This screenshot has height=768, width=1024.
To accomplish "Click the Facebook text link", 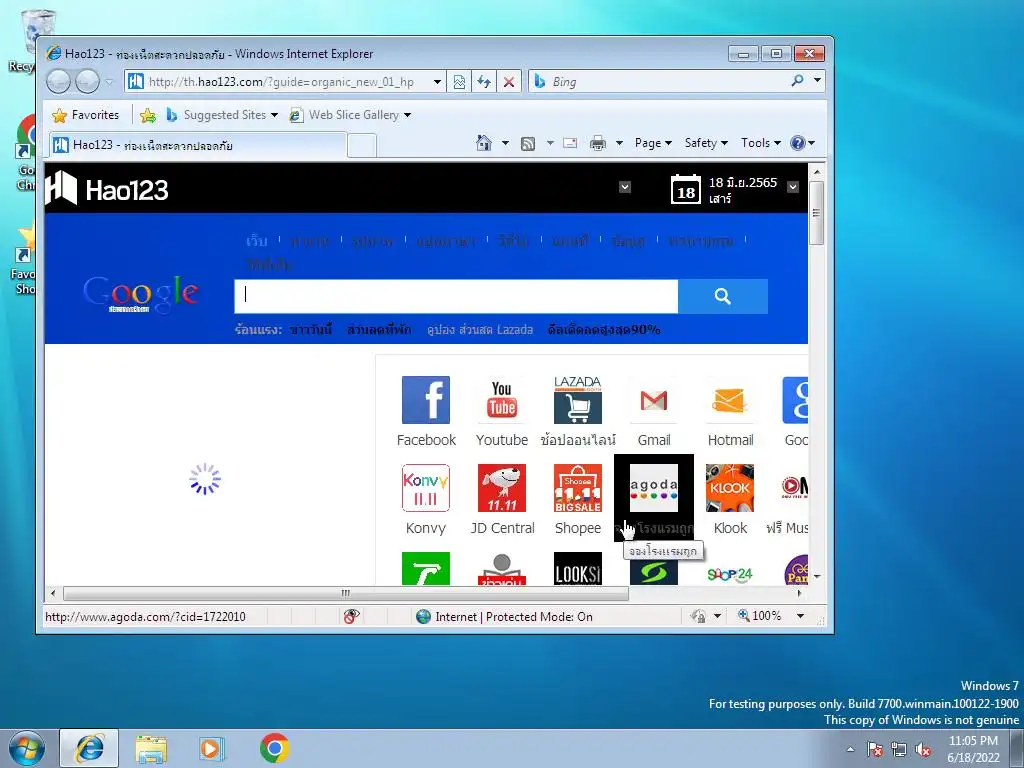I will coord(426,440).
